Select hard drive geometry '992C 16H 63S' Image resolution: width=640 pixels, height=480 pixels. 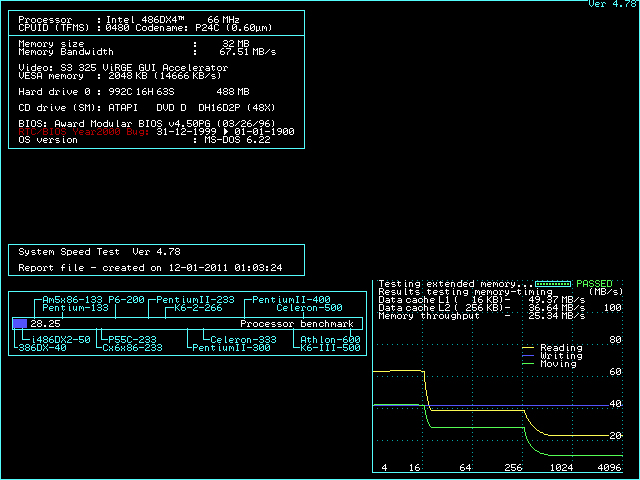click(x=141, y=92)
